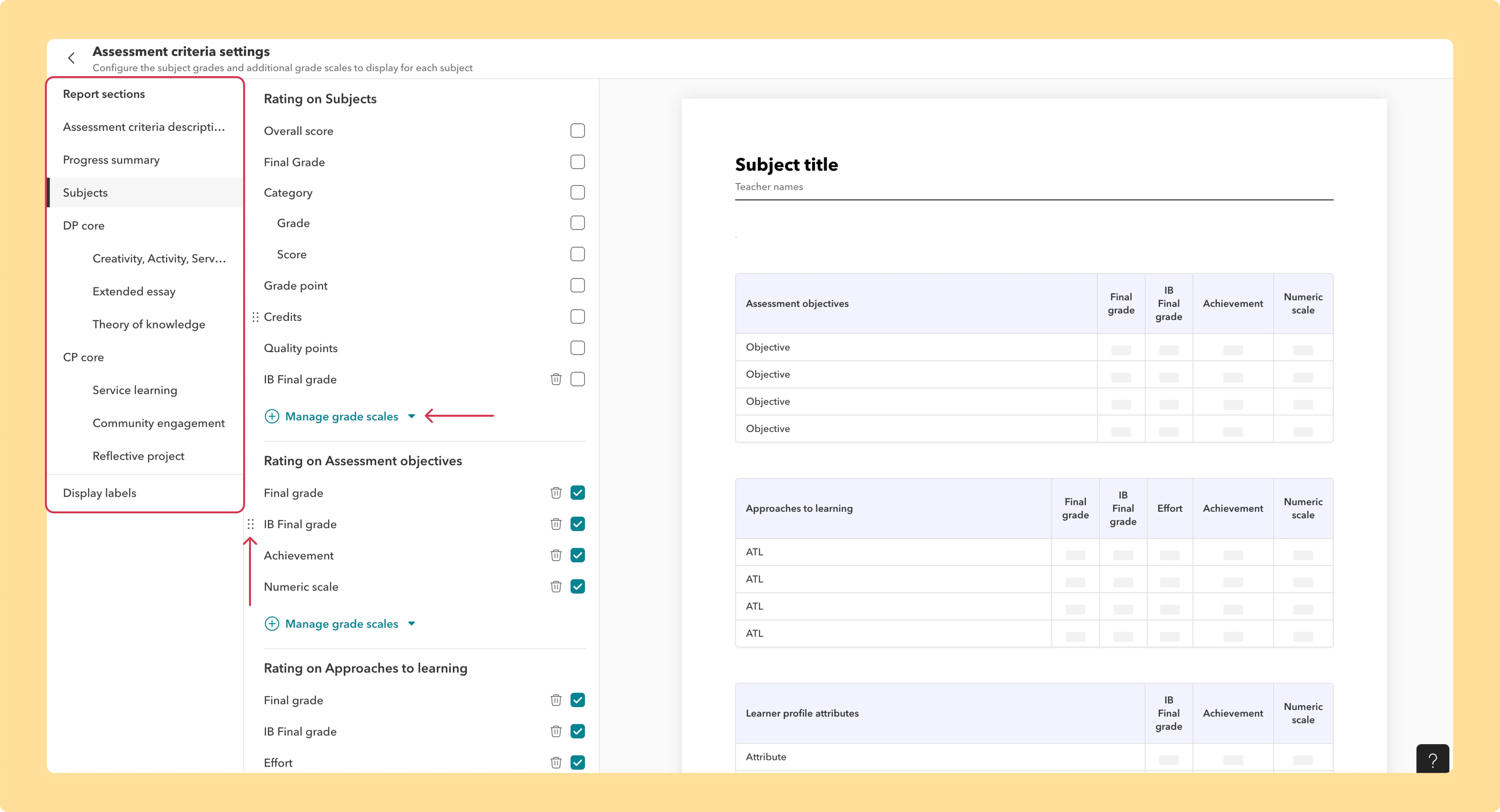Click the Attribute row in preview table
Viewport: 1500px width, 812px height.
click(x=1034, y=757)
